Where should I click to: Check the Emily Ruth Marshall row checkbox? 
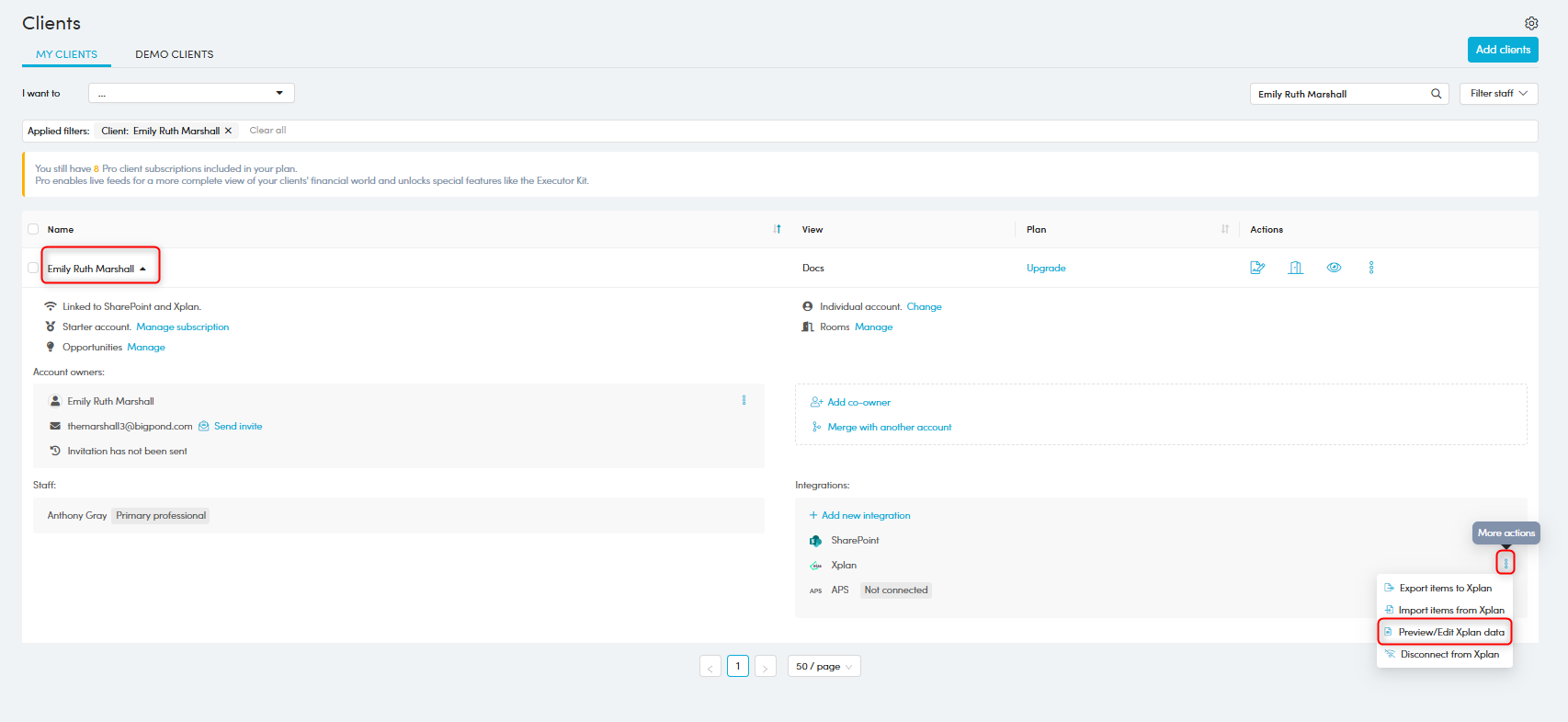pyautogui.click(x=33, y=268)
